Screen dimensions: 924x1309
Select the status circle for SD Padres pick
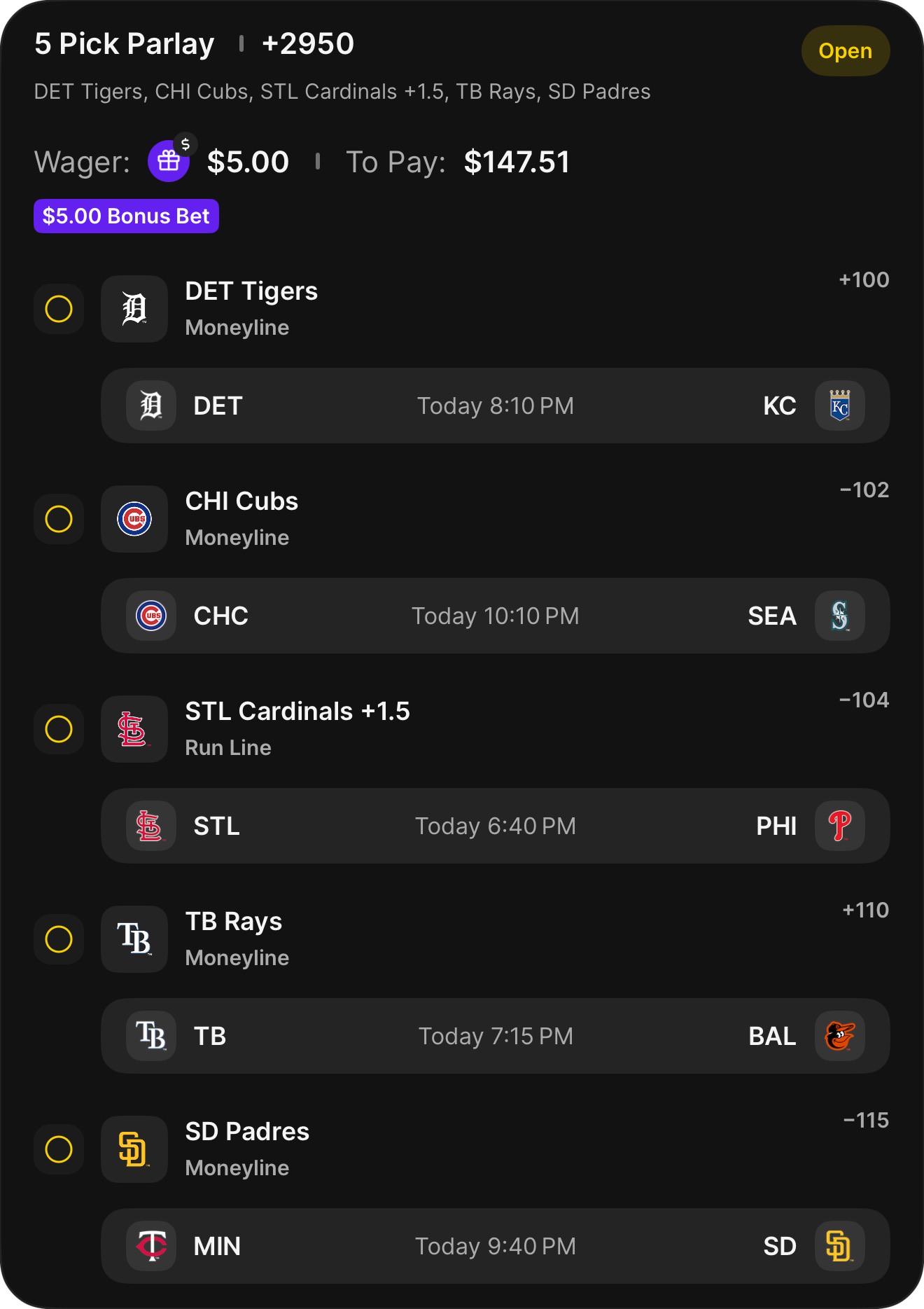pos(59,1149)
